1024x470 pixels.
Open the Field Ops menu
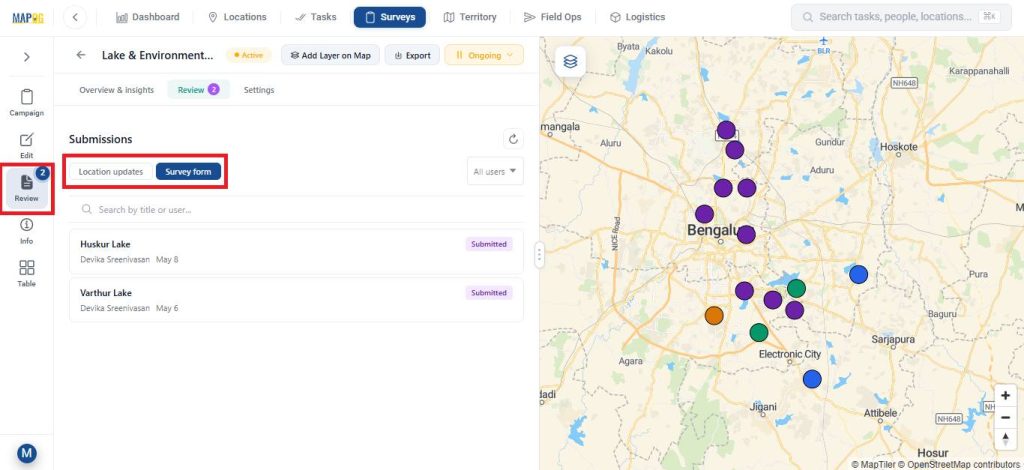pyautogui.click(x=552, y=17)
